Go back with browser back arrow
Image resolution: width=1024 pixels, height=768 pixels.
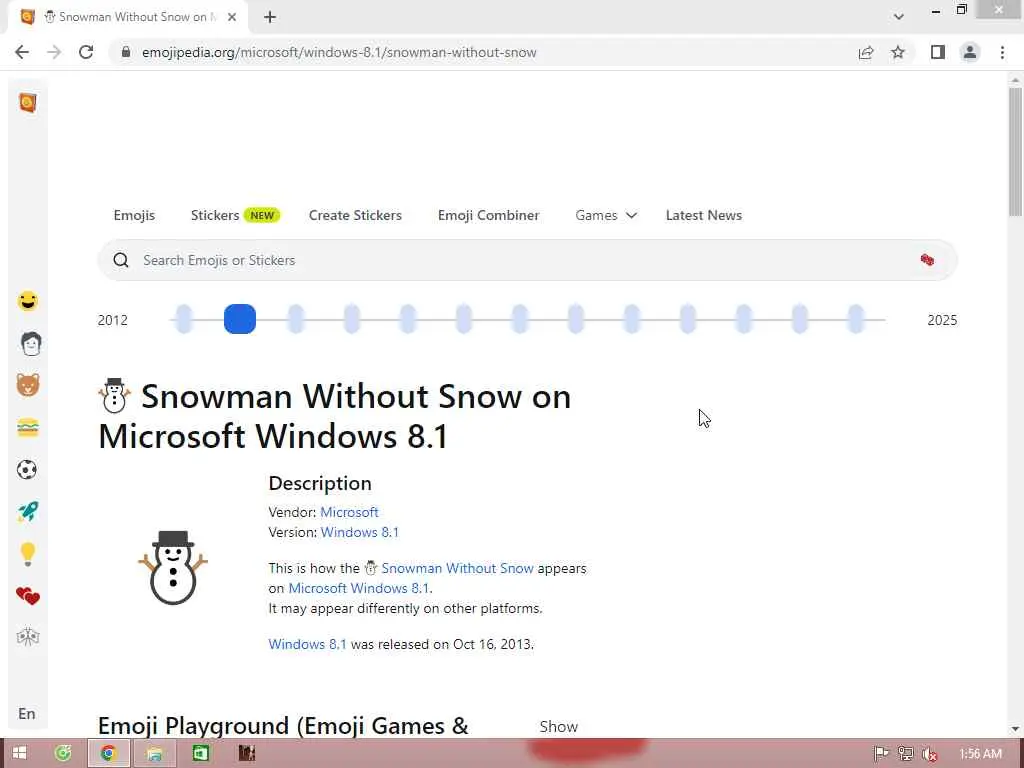point(22,52)
